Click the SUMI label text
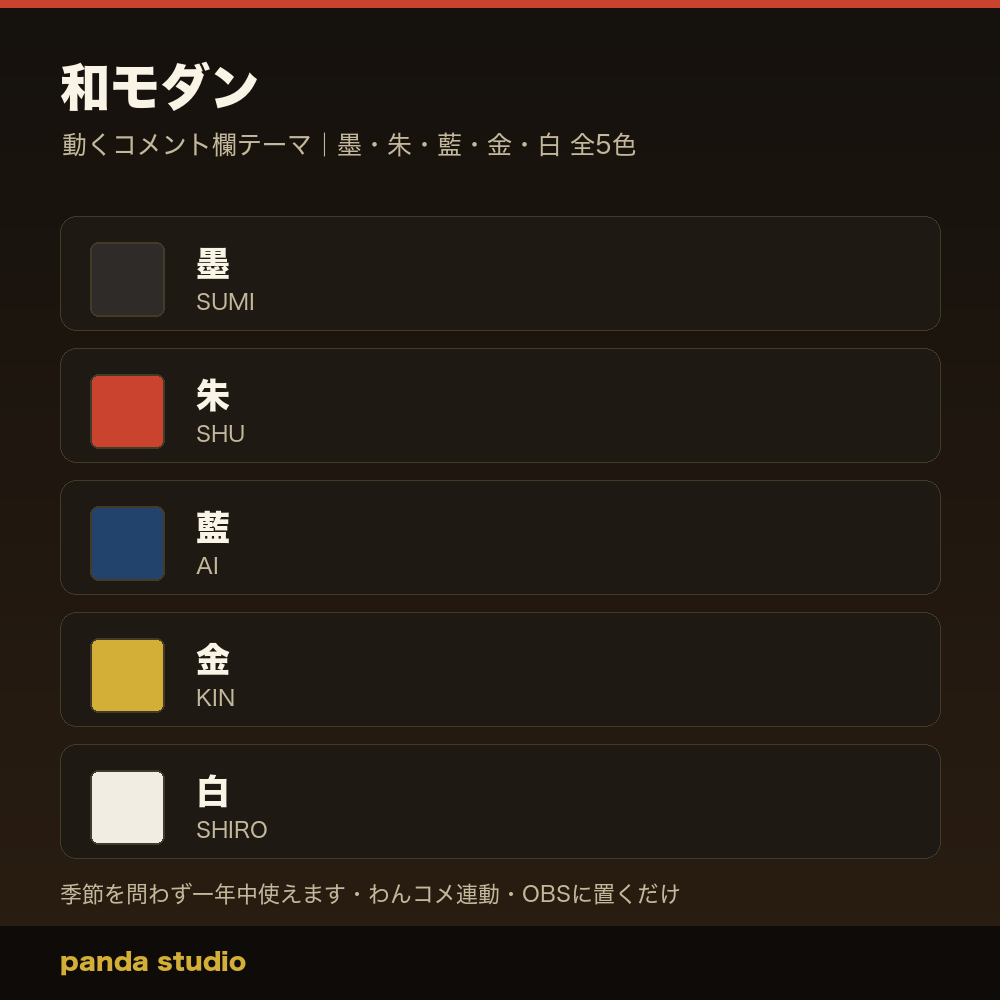This screenshot has height=1000, width=1000. coord(226,302)
